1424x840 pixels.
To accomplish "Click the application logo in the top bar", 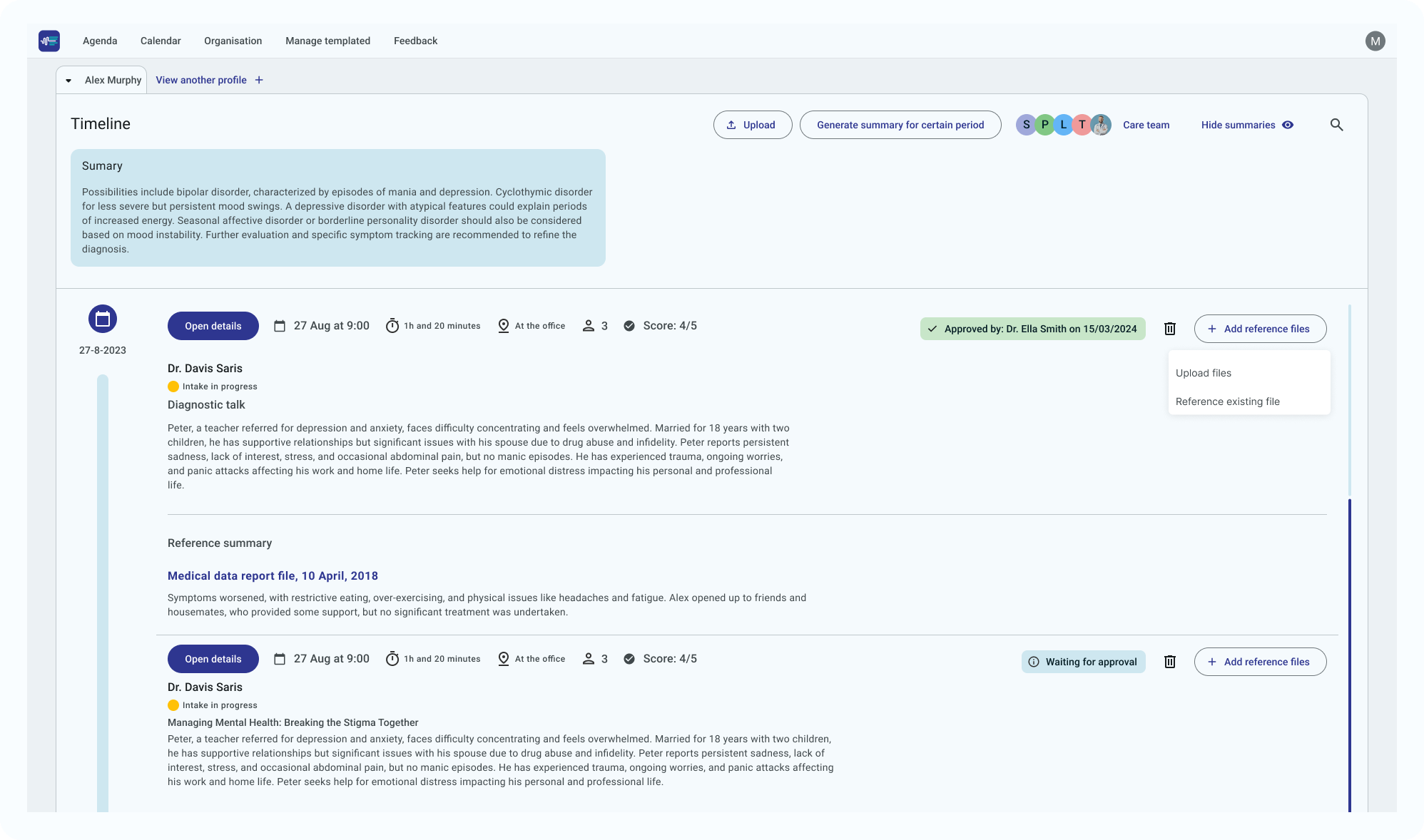I will 49,41.
